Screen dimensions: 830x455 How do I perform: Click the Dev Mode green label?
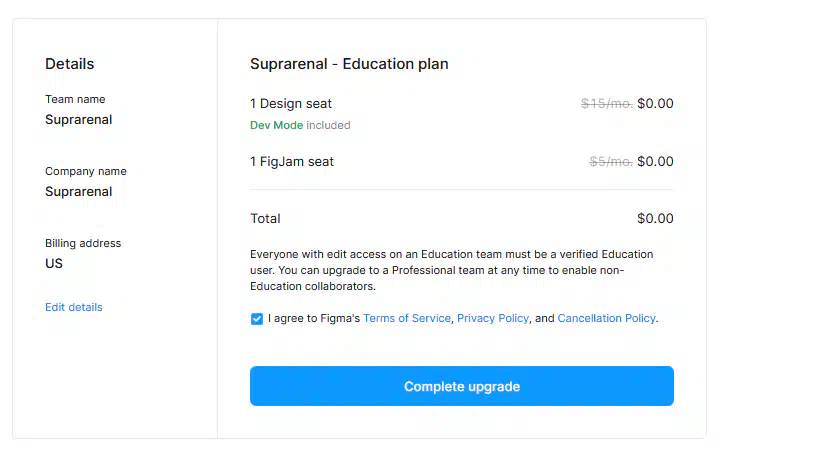point(276,125)
